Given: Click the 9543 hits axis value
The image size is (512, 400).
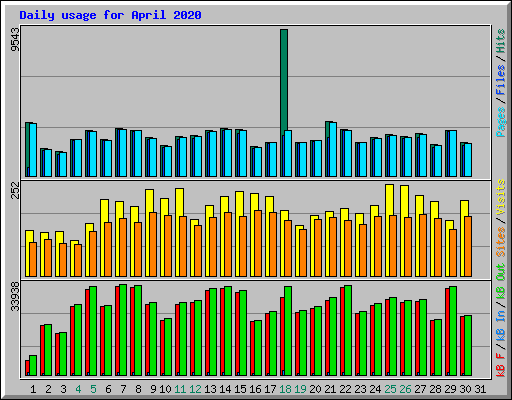Looking at the screenshot, I should 15,39.
